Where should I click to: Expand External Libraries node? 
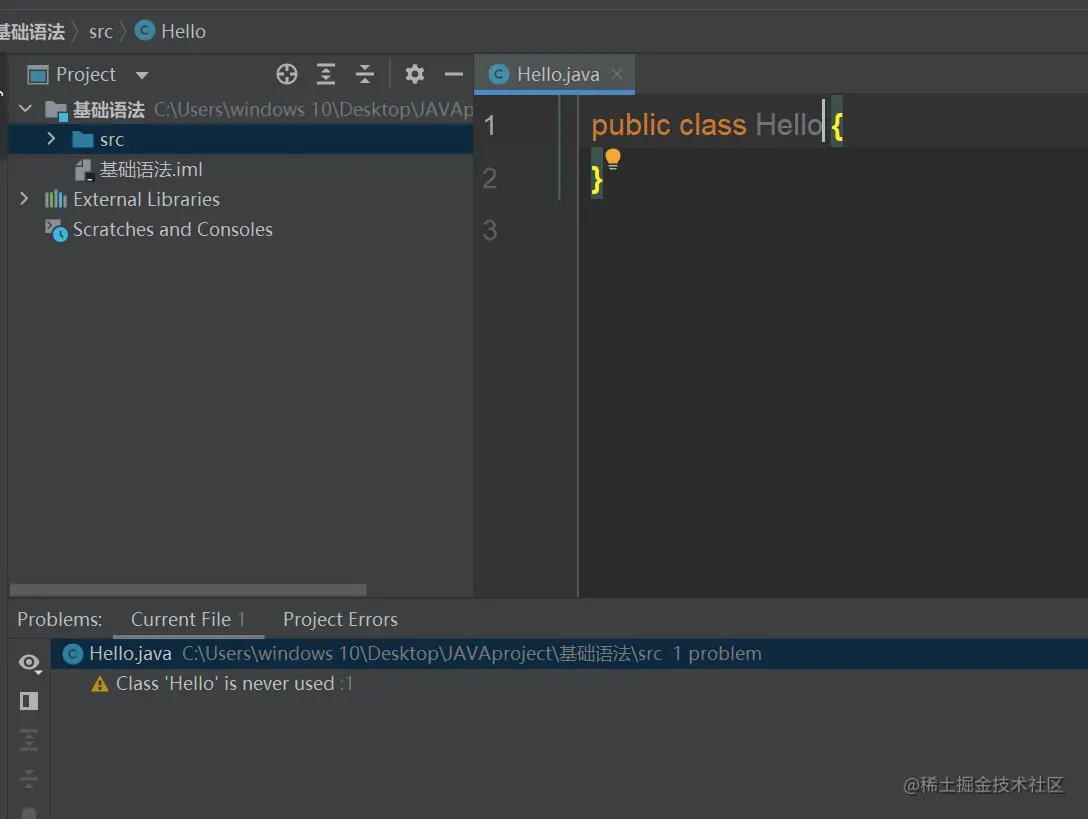pos(24,199)
